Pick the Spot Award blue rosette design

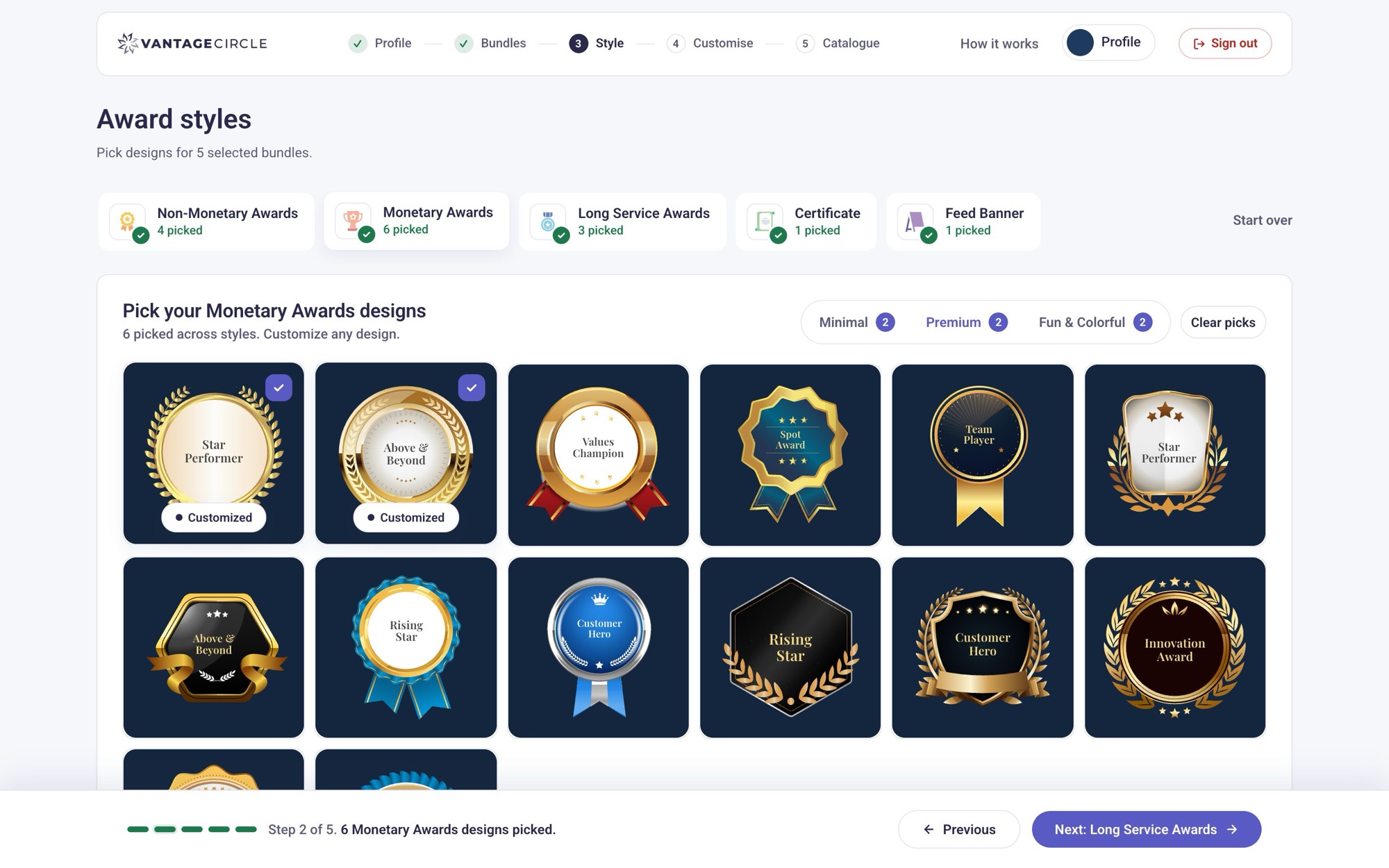[x=790, y=454]
